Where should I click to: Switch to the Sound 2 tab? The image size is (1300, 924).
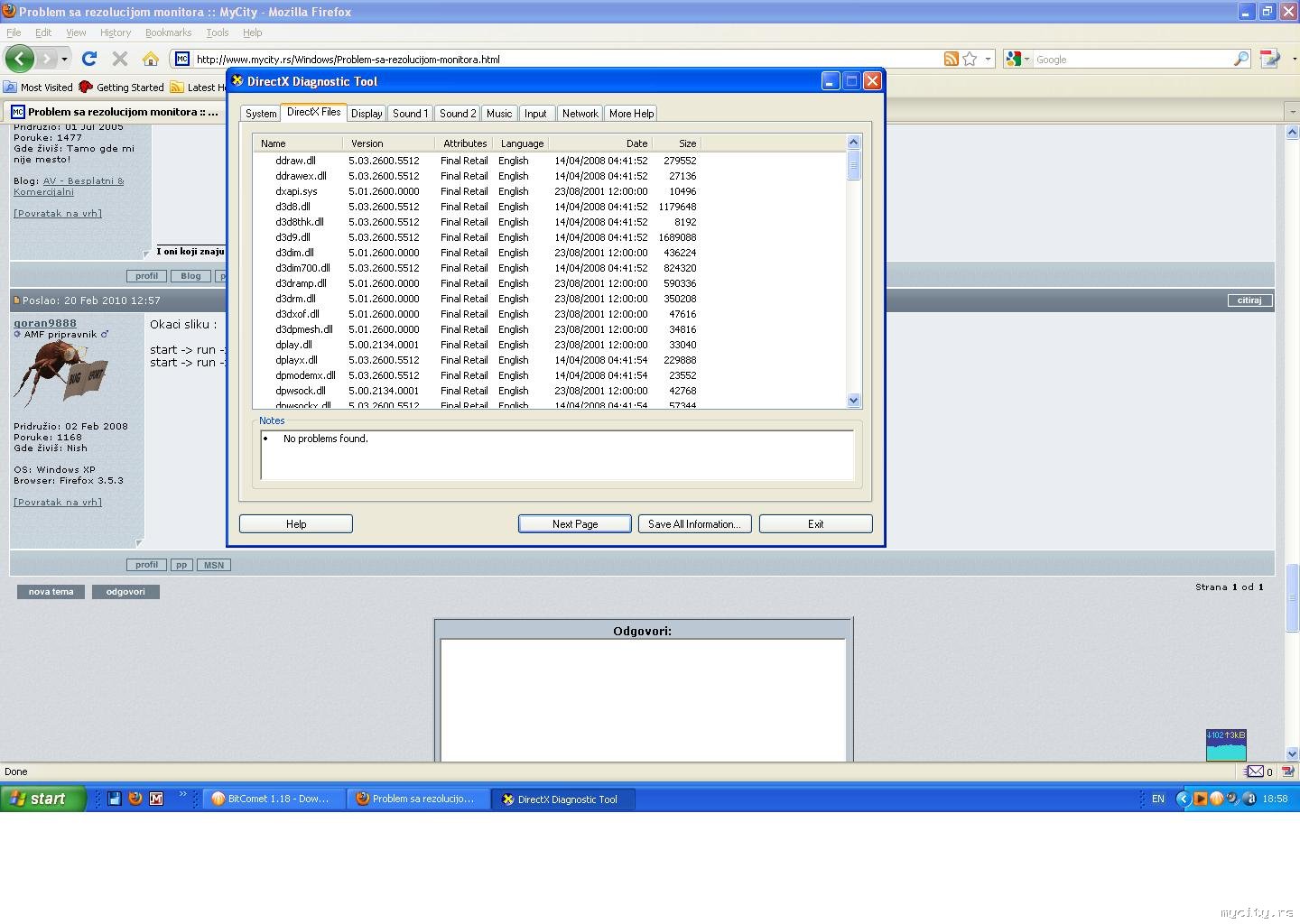[458, 114]
